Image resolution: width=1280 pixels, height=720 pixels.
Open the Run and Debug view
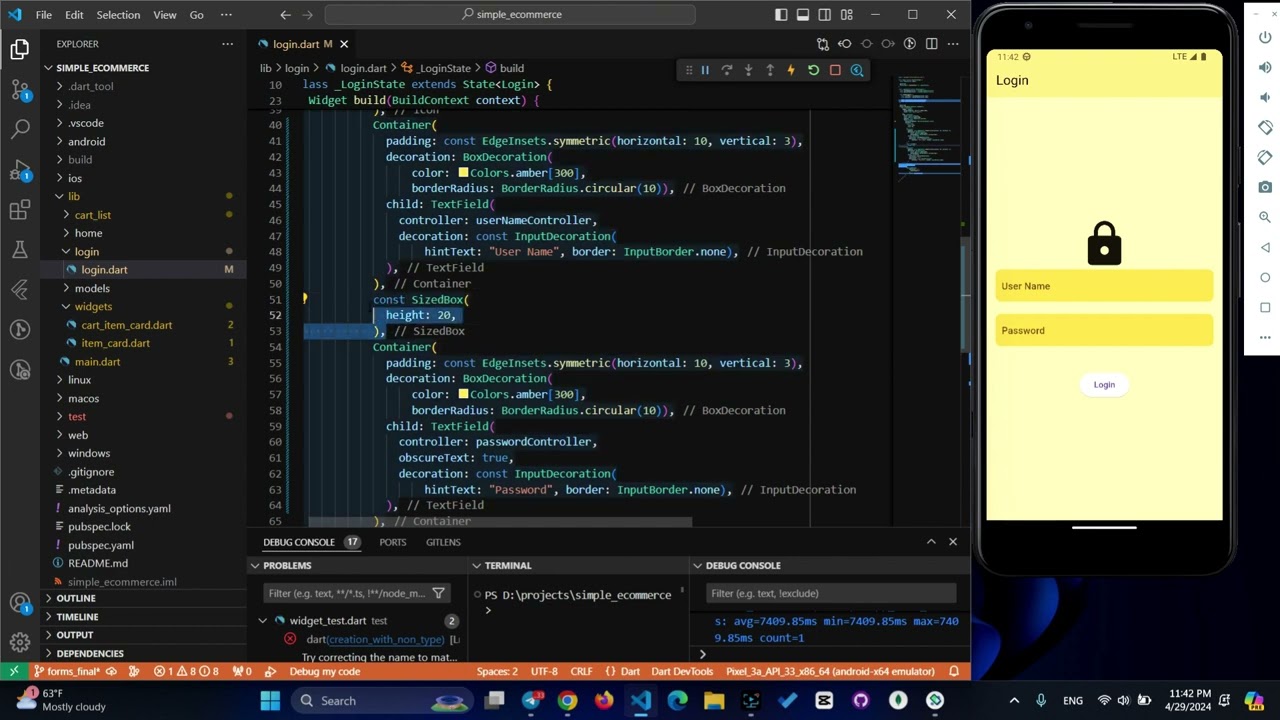point(20,169)
